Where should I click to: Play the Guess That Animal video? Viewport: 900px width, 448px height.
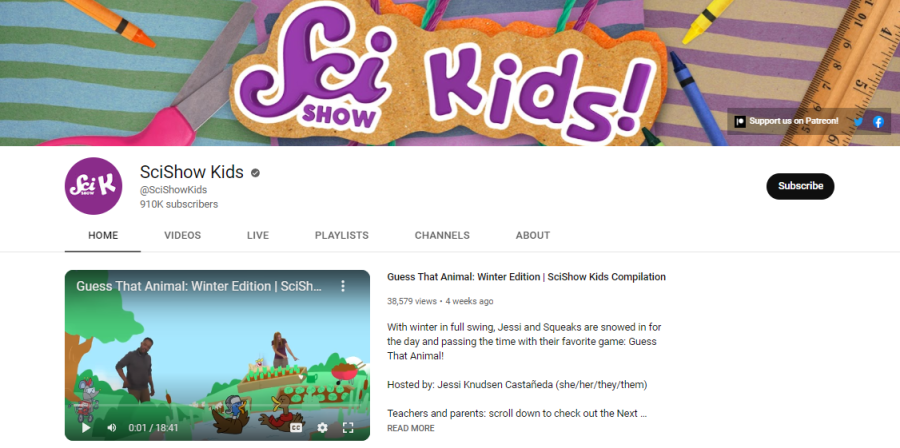tap(86, 427)
